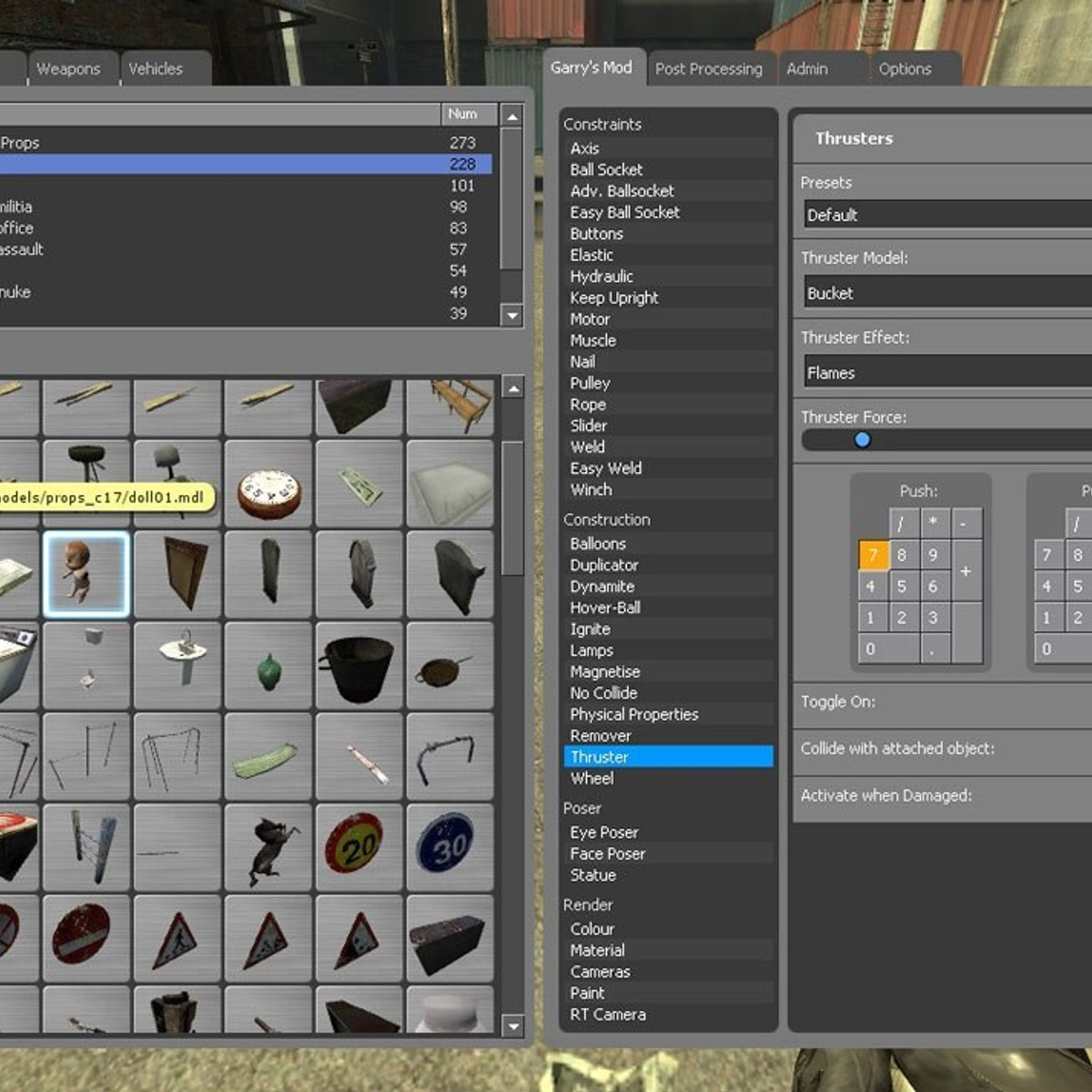Image resolution: width=1092 pixels, height=1092 pixels.
Task: Pick the large black metal bucket prop
Action: point(359,665)
